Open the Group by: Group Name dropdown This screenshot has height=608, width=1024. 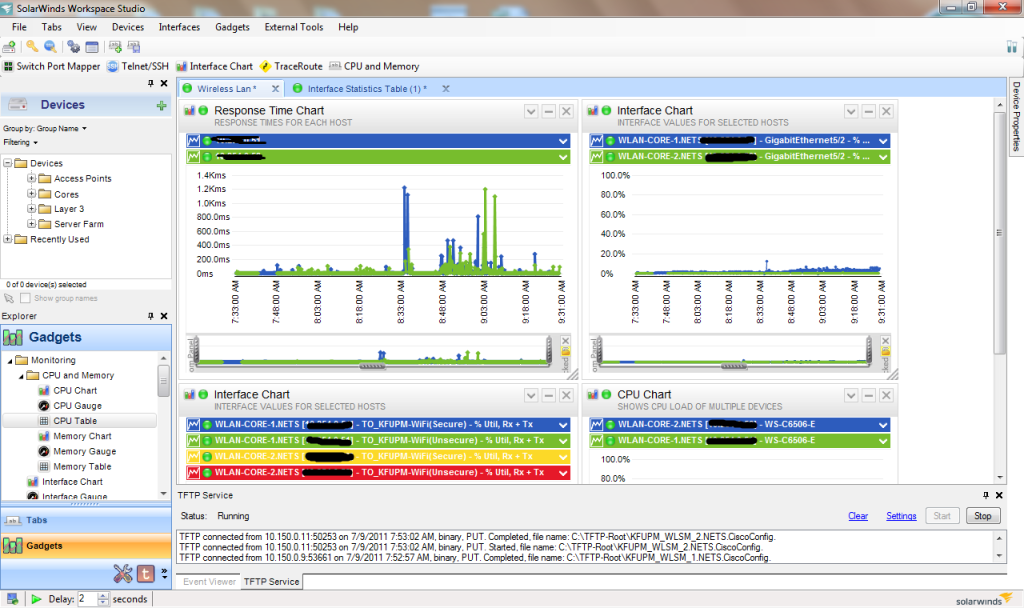pyautogui.click(x=45, y=129)
